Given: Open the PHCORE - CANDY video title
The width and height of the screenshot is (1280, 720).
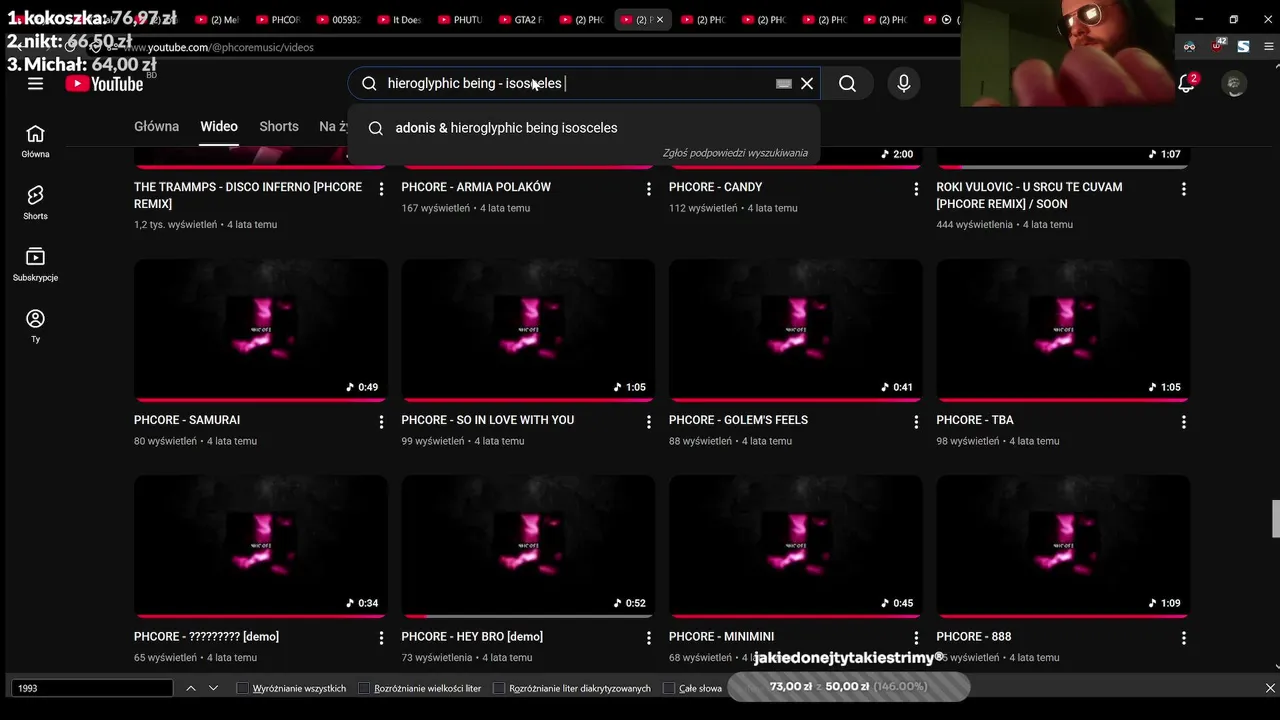Looking at the screenshot, I should pos(716,187).
